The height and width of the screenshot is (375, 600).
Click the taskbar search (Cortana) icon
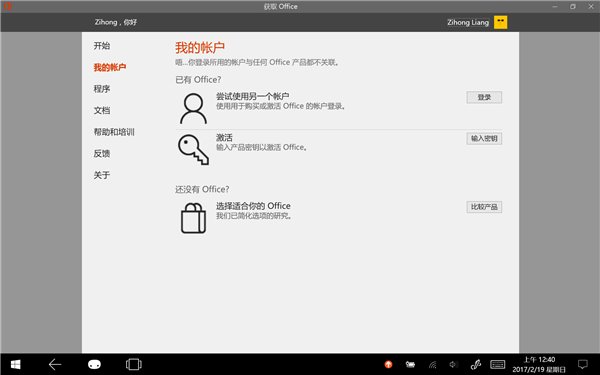click(94, 364)
